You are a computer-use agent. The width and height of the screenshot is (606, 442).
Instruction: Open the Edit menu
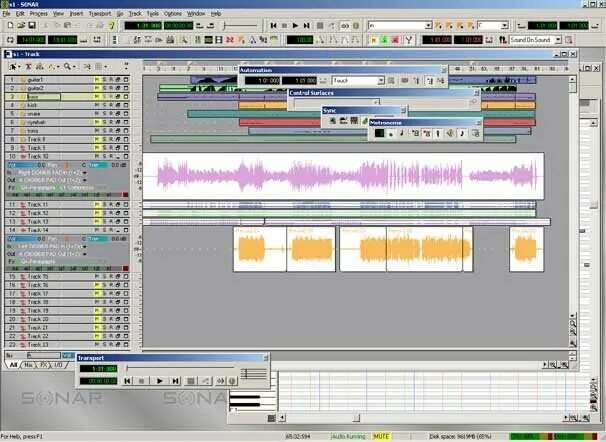coord(20,14)
